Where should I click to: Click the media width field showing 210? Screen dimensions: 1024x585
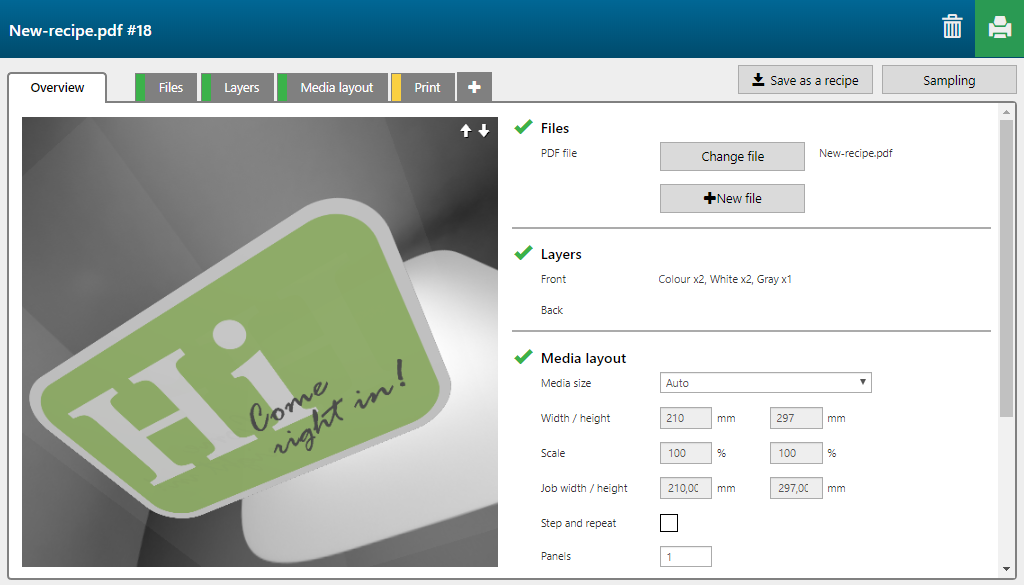tap(686, 418)
